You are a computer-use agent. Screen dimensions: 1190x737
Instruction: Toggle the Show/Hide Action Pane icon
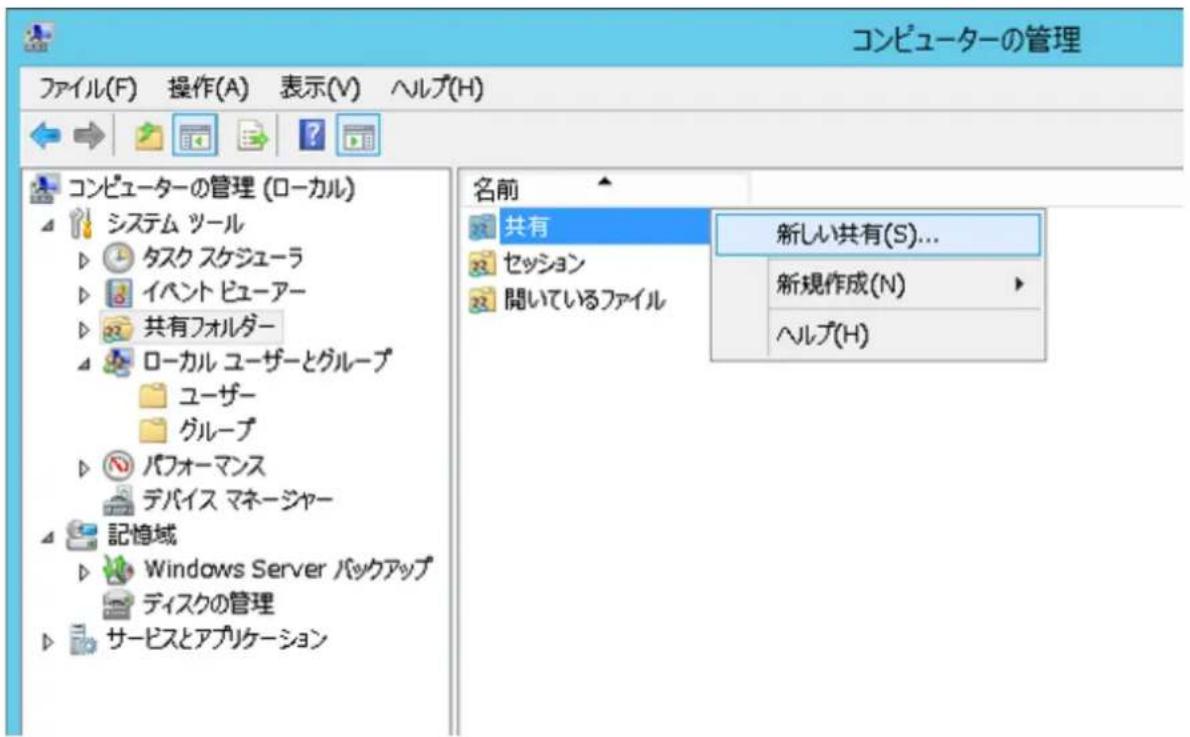pos(358,137)
